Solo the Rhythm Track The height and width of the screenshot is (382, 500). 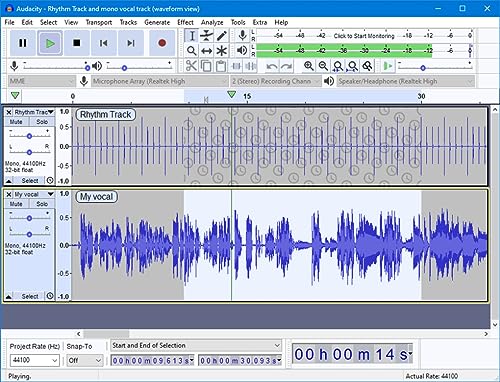tap(42, 122)
